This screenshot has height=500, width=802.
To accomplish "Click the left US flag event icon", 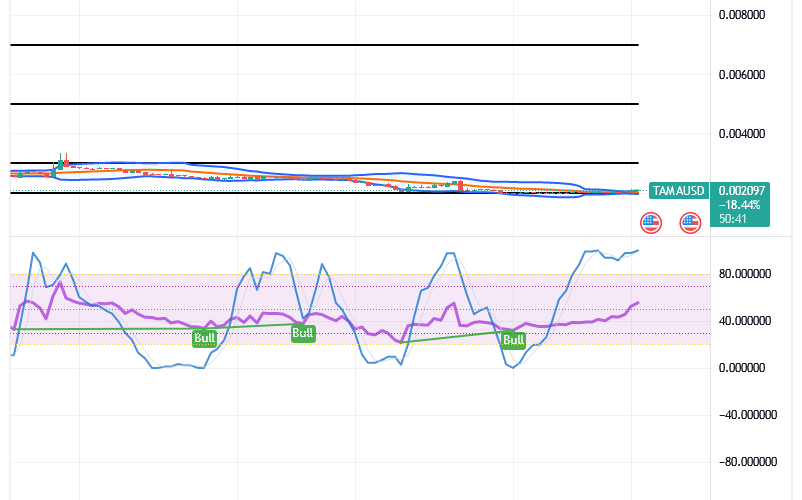I will pos(651,223).
